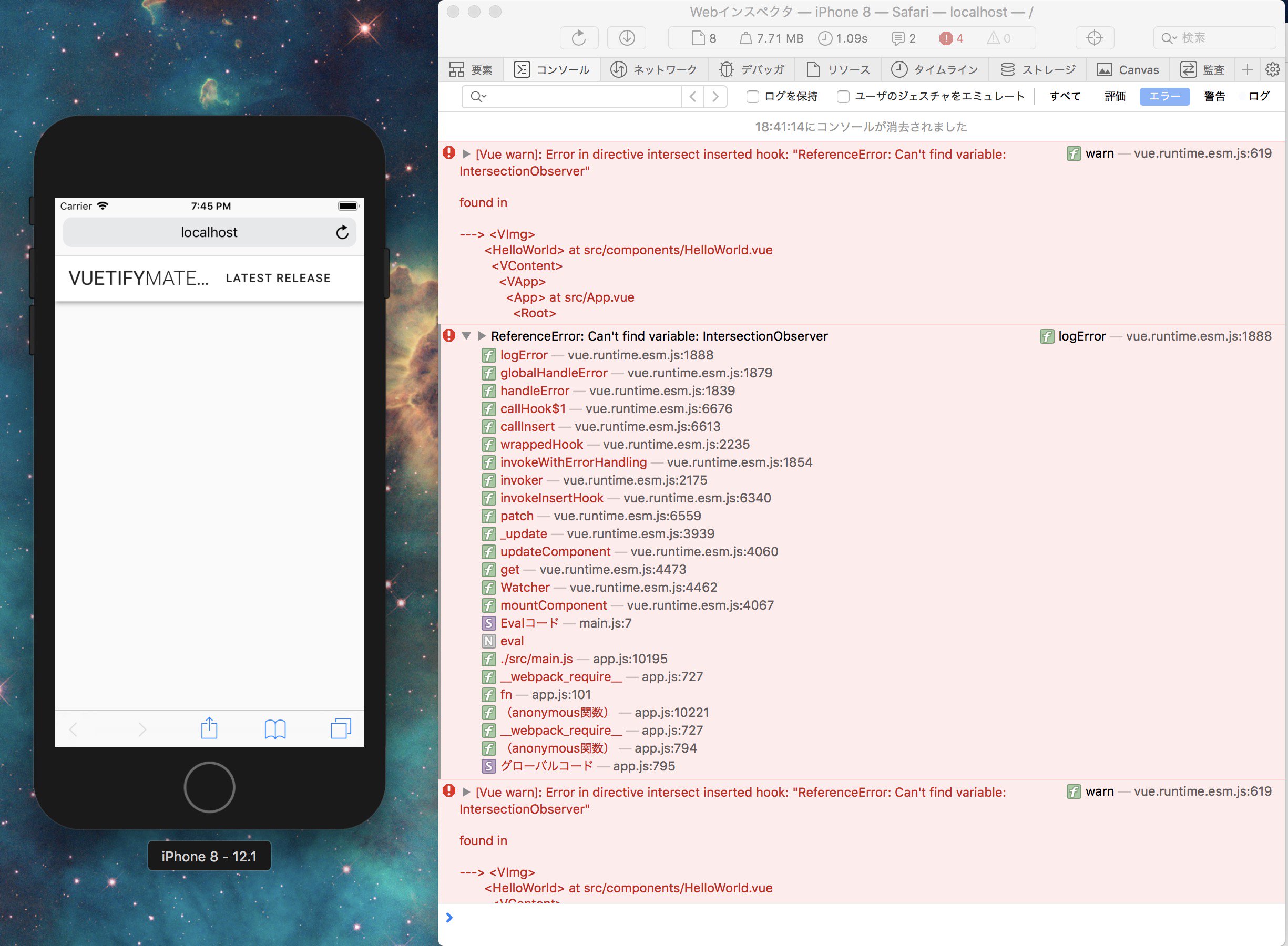Image resolution: width=1288 pixels, height=946 pixels.
Task: Click the download web archive icon
Action: (x=627, y=38)
